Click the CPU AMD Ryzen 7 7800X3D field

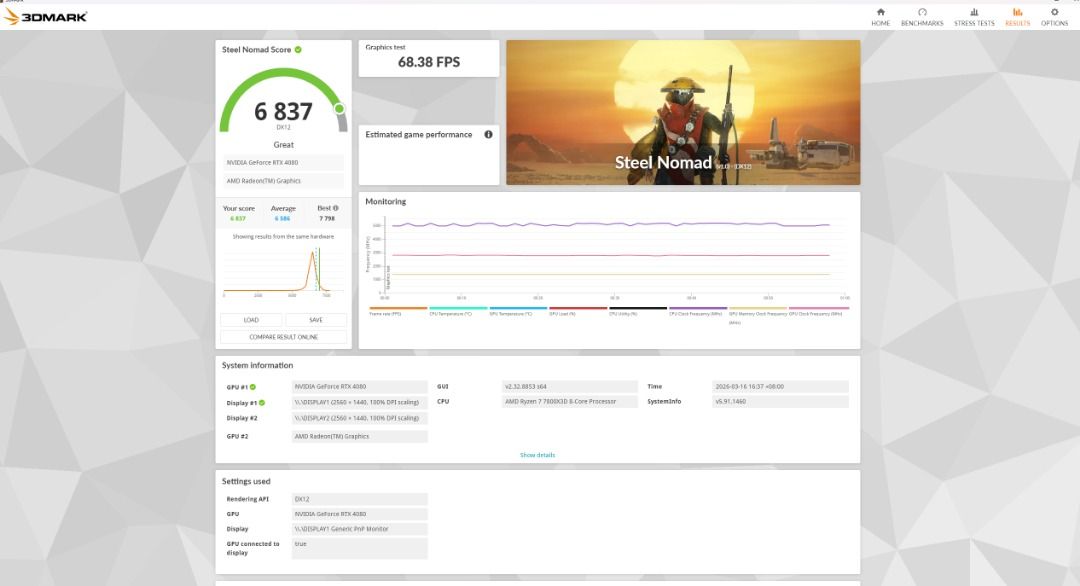tap(570, 401)
